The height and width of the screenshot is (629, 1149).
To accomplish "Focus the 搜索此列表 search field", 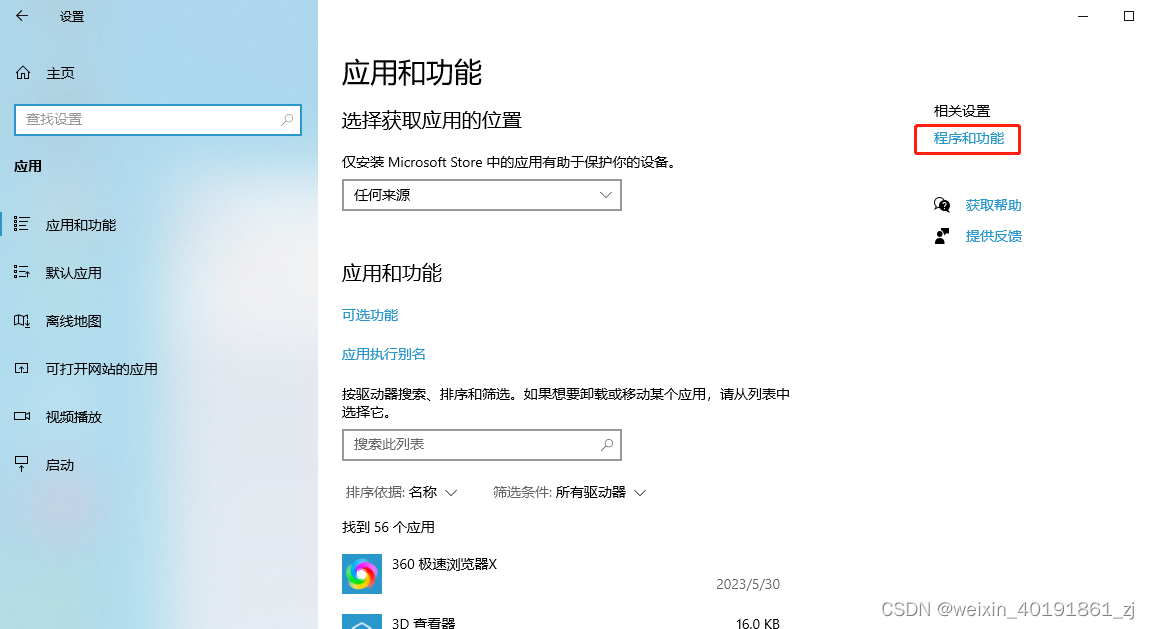I will tap(481, 444).
